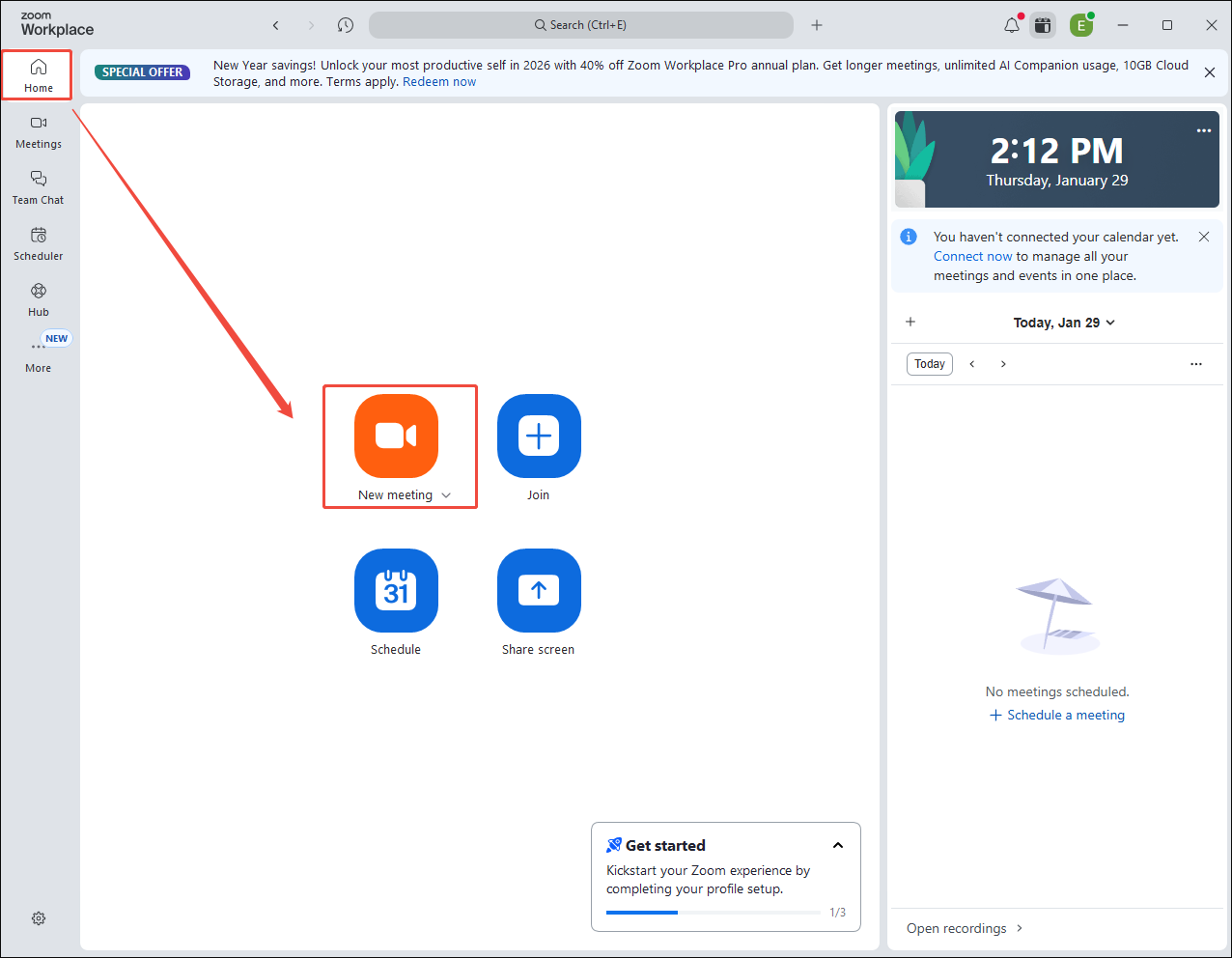This screenshot has height=958, width=1232.
Task: Click the Redeem now offer link
Action: tap(438, 81)
